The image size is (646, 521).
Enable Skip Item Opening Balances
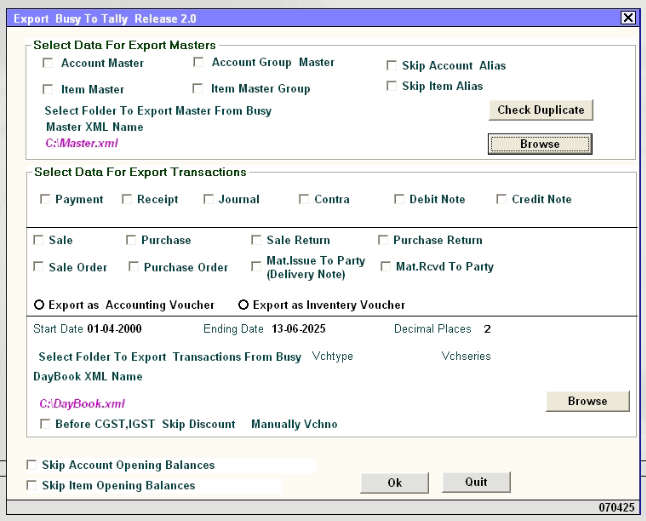point(31,485)
